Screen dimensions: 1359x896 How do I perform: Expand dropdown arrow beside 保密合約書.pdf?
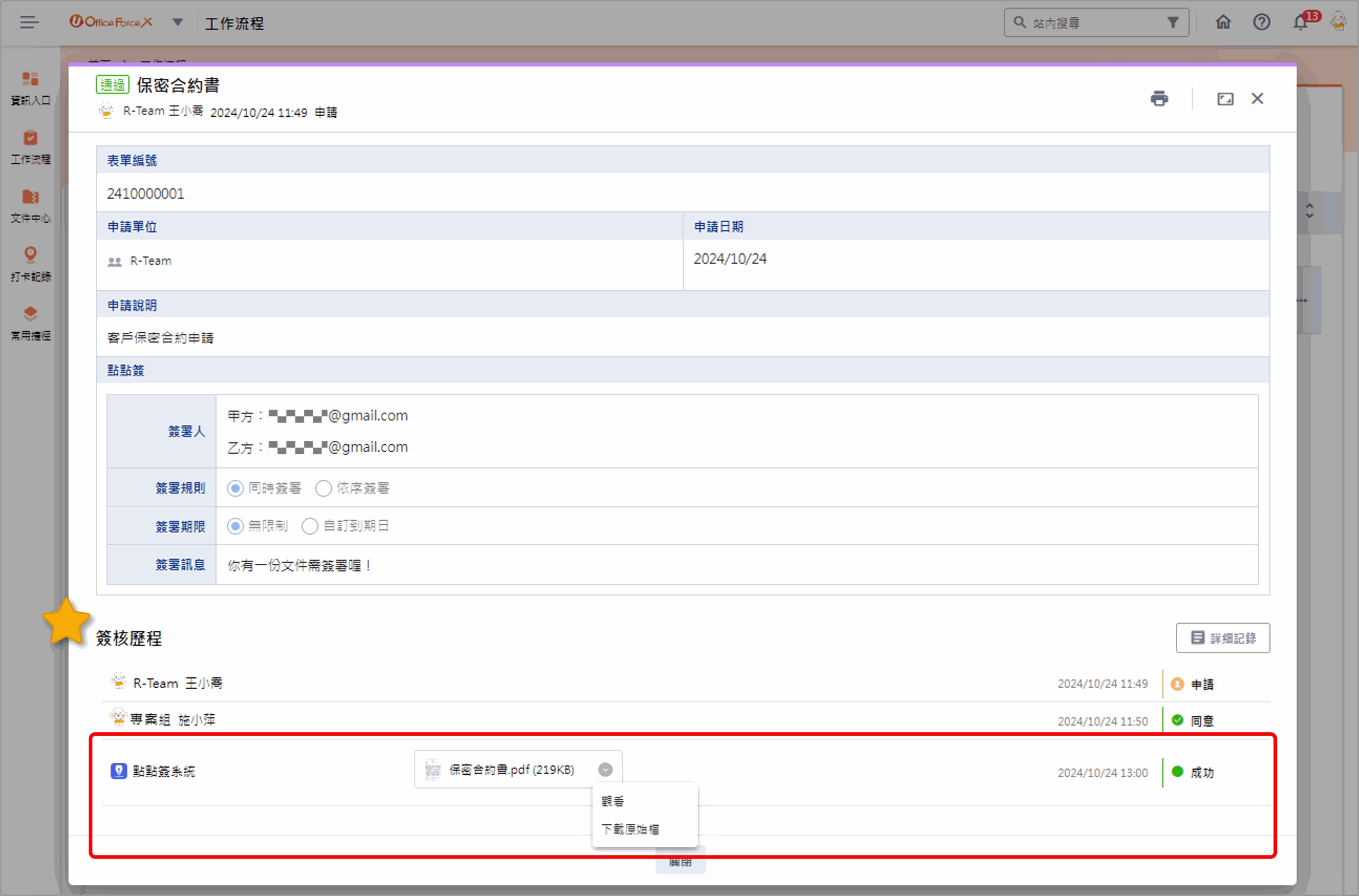coord(605,770)
